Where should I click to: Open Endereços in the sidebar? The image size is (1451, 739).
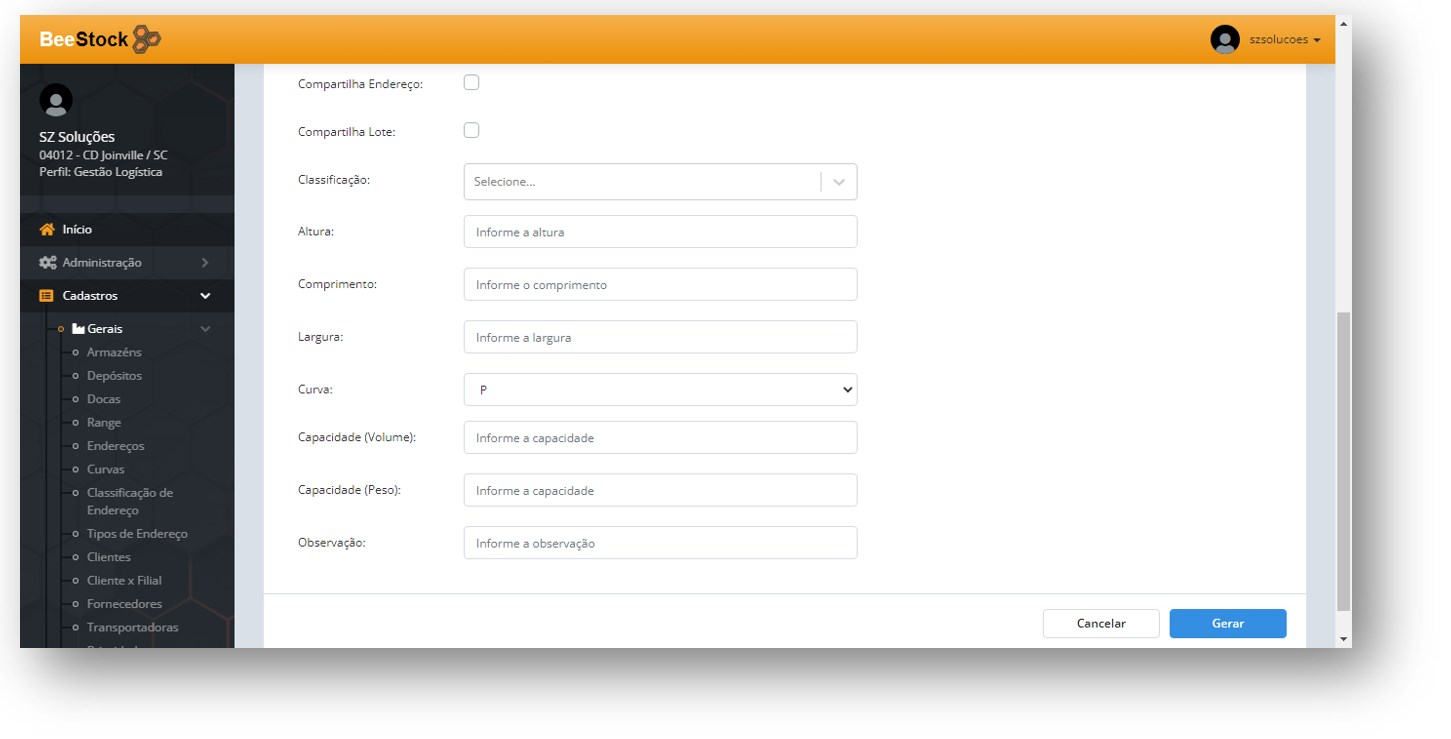click(115, 446)
